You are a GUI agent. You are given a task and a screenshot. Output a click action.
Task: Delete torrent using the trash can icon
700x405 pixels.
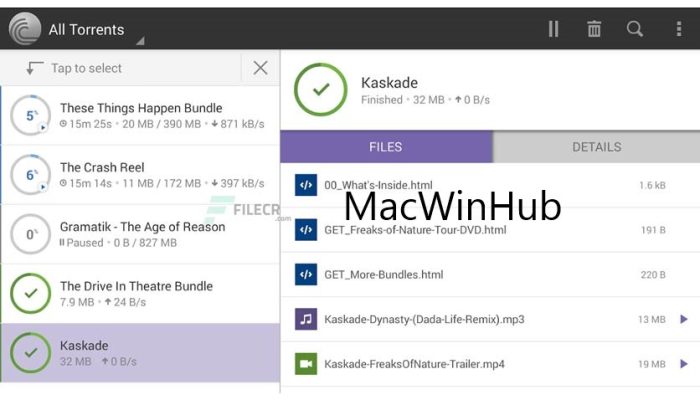pos(594,29)
